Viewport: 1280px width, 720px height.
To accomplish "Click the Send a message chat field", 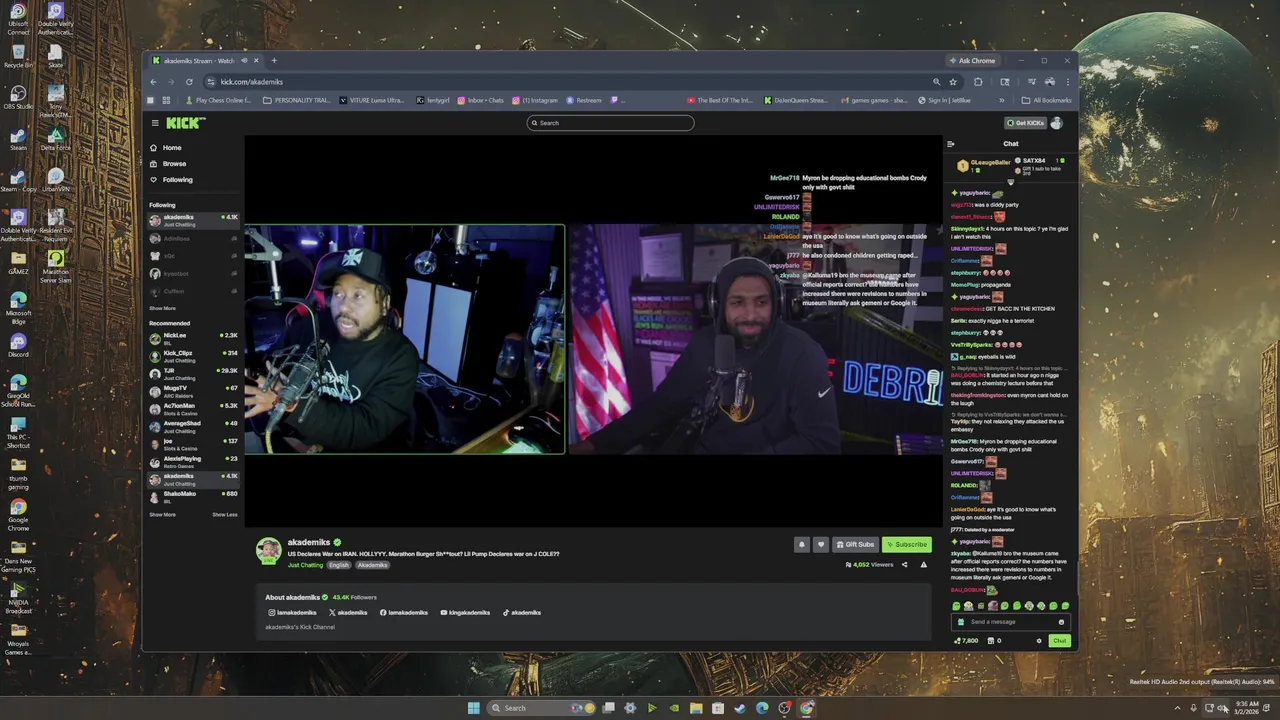I will [1010, 622].
